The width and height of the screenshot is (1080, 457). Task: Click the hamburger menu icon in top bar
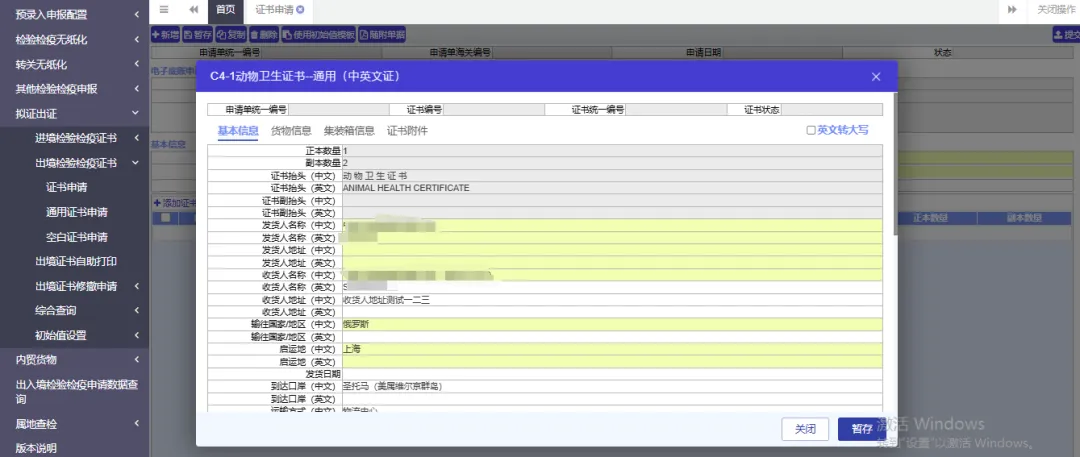[164, 10]
